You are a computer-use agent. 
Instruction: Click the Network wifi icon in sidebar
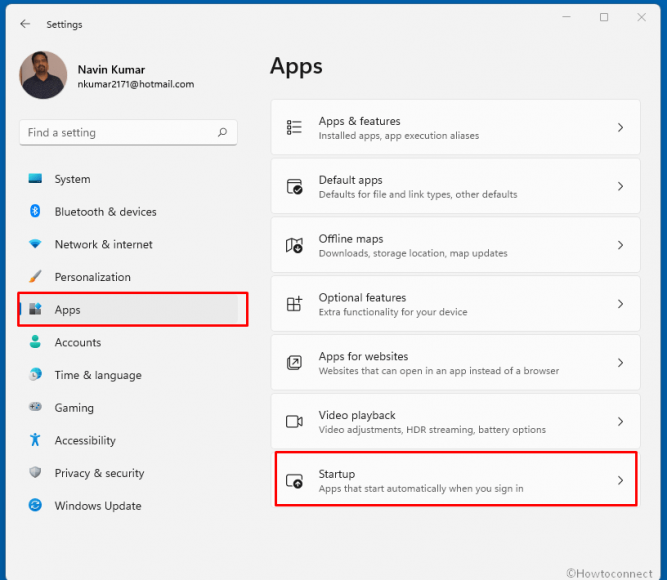pyautogui.click(x=35, y=243)
